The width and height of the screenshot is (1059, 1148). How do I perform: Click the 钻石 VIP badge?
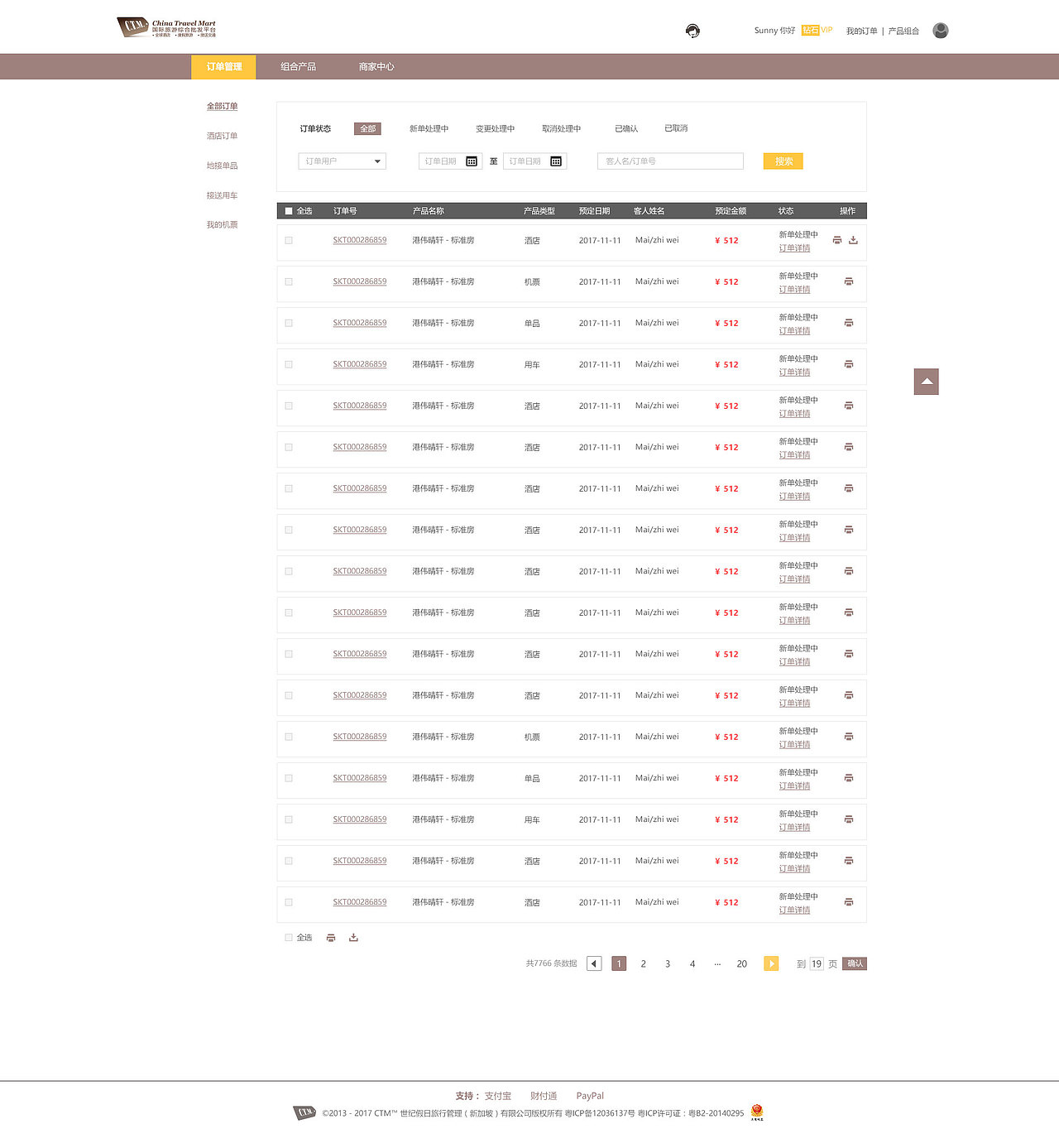coord(817,30)
